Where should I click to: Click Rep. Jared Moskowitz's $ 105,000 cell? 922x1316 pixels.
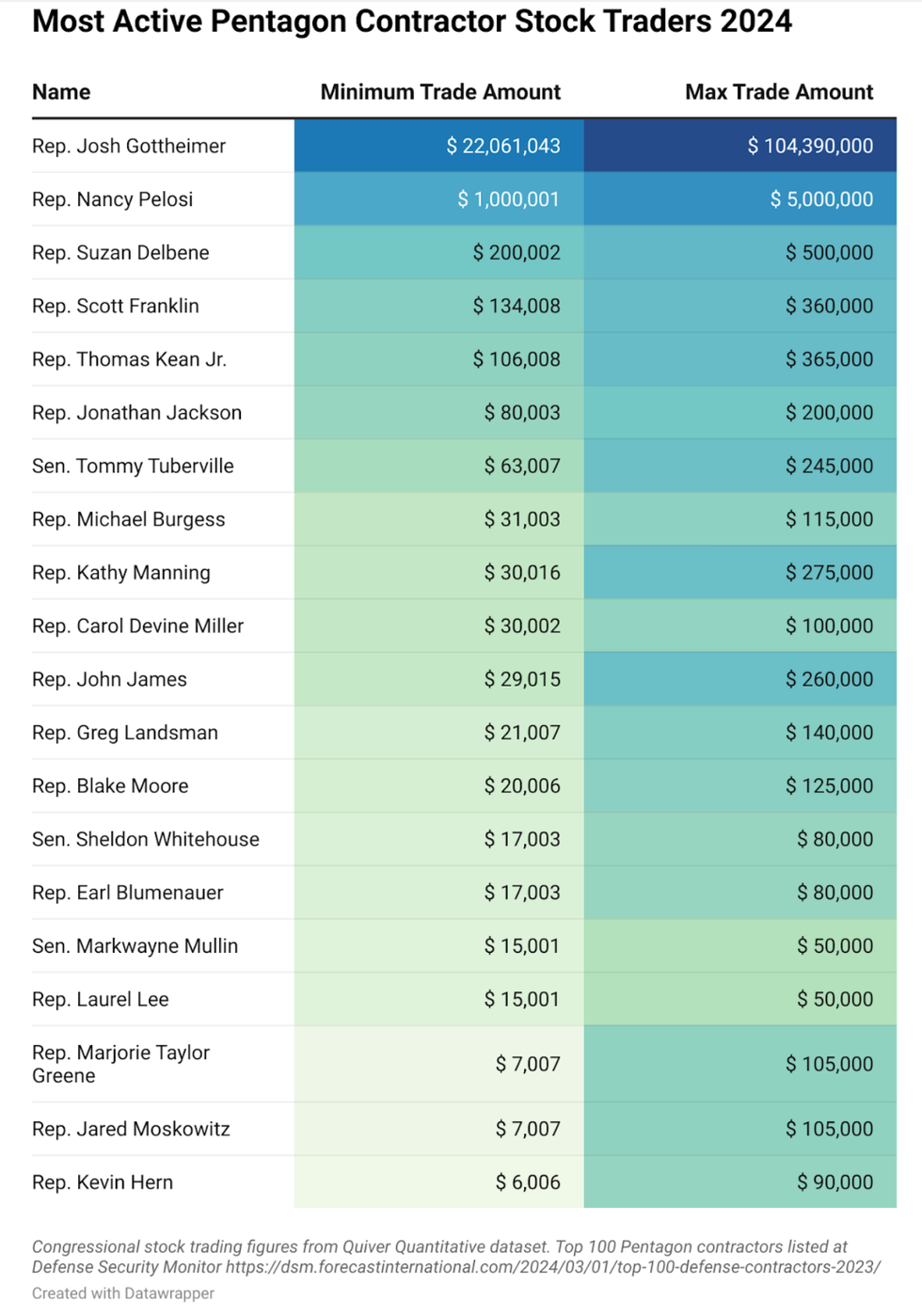click(x=829, y=1129)
